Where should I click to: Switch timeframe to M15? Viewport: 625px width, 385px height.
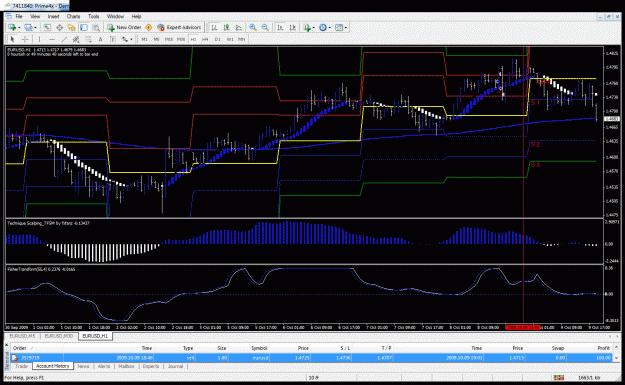[169, 39]
